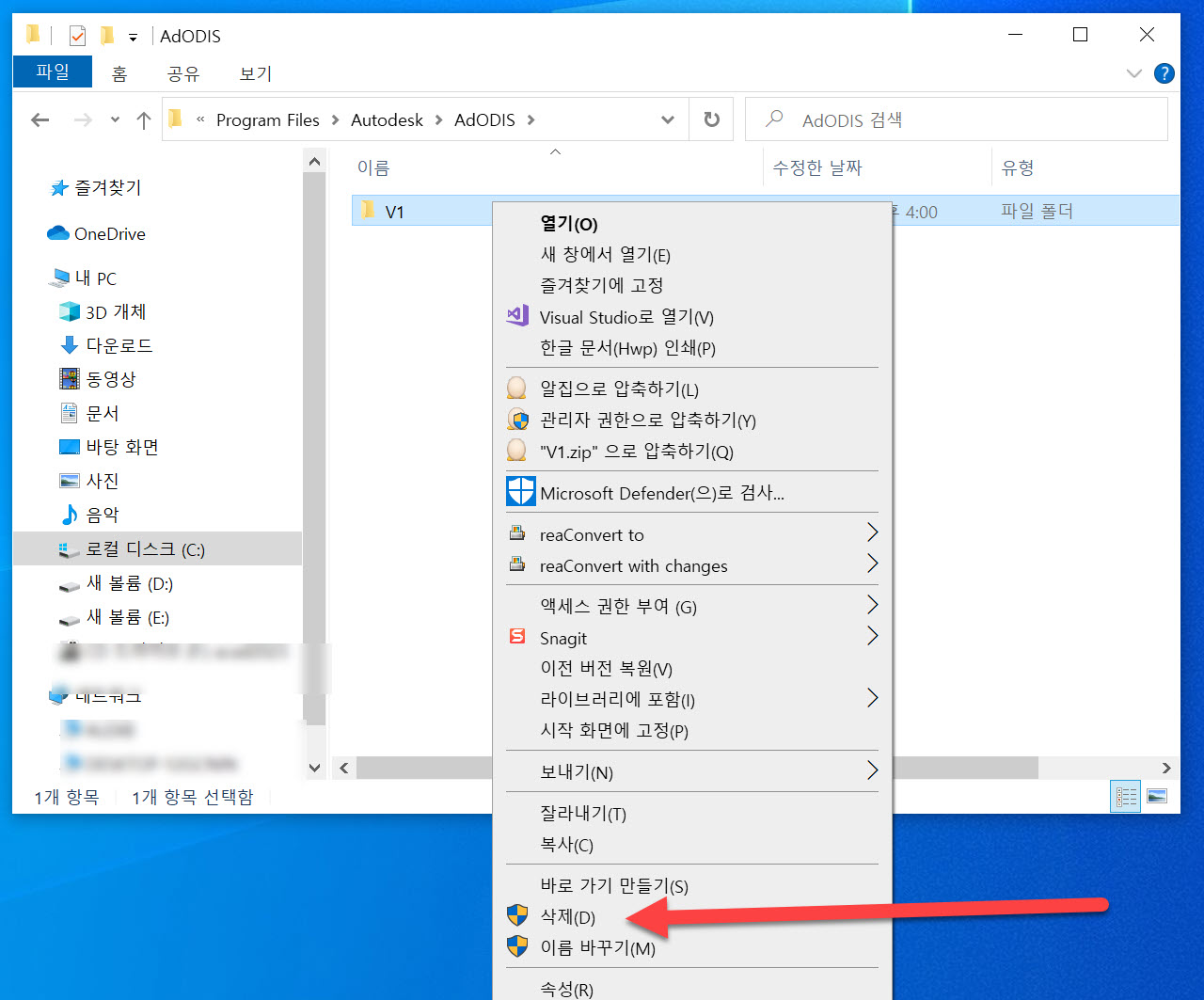Expand the Snagit submenu
Viewport: 1204px width, 1000px height.
click(x=692, y=638)
